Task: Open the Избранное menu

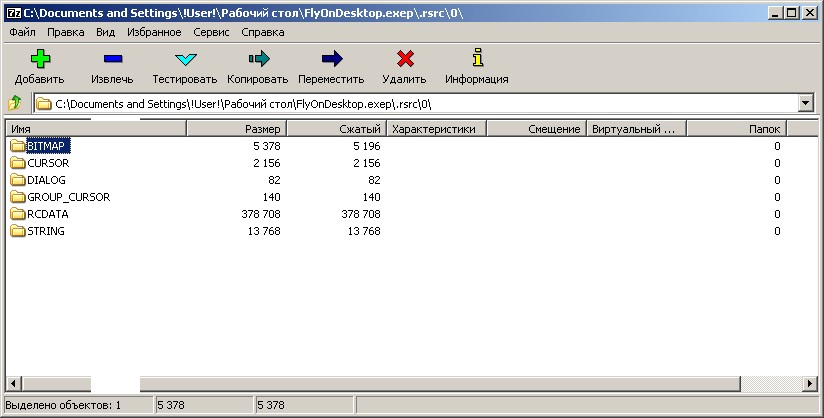Action: [154, 32]
